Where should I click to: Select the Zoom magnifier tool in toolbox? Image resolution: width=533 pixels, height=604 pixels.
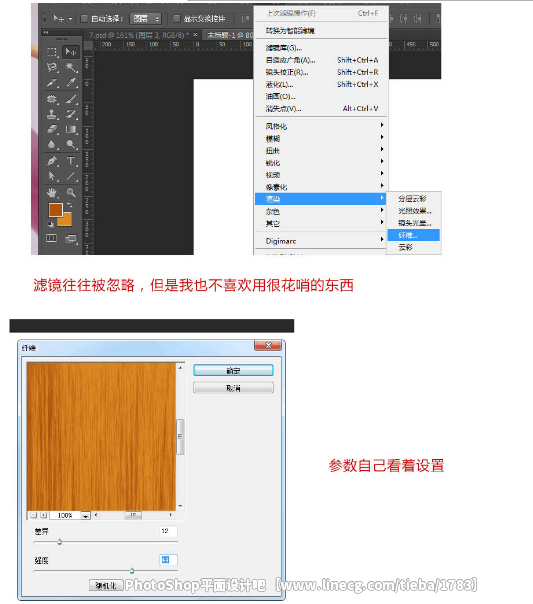[x=71, y=192]
